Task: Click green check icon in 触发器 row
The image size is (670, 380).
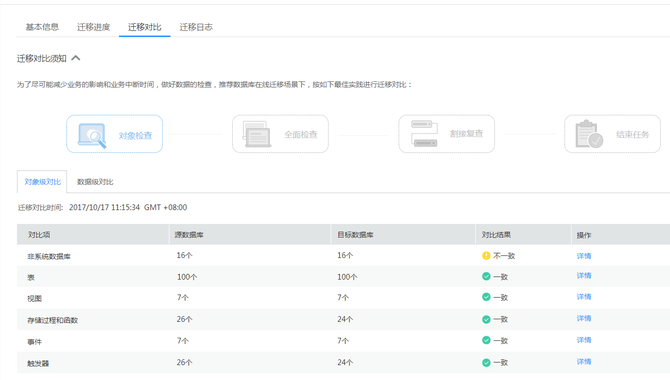Action: pos(486,362)
